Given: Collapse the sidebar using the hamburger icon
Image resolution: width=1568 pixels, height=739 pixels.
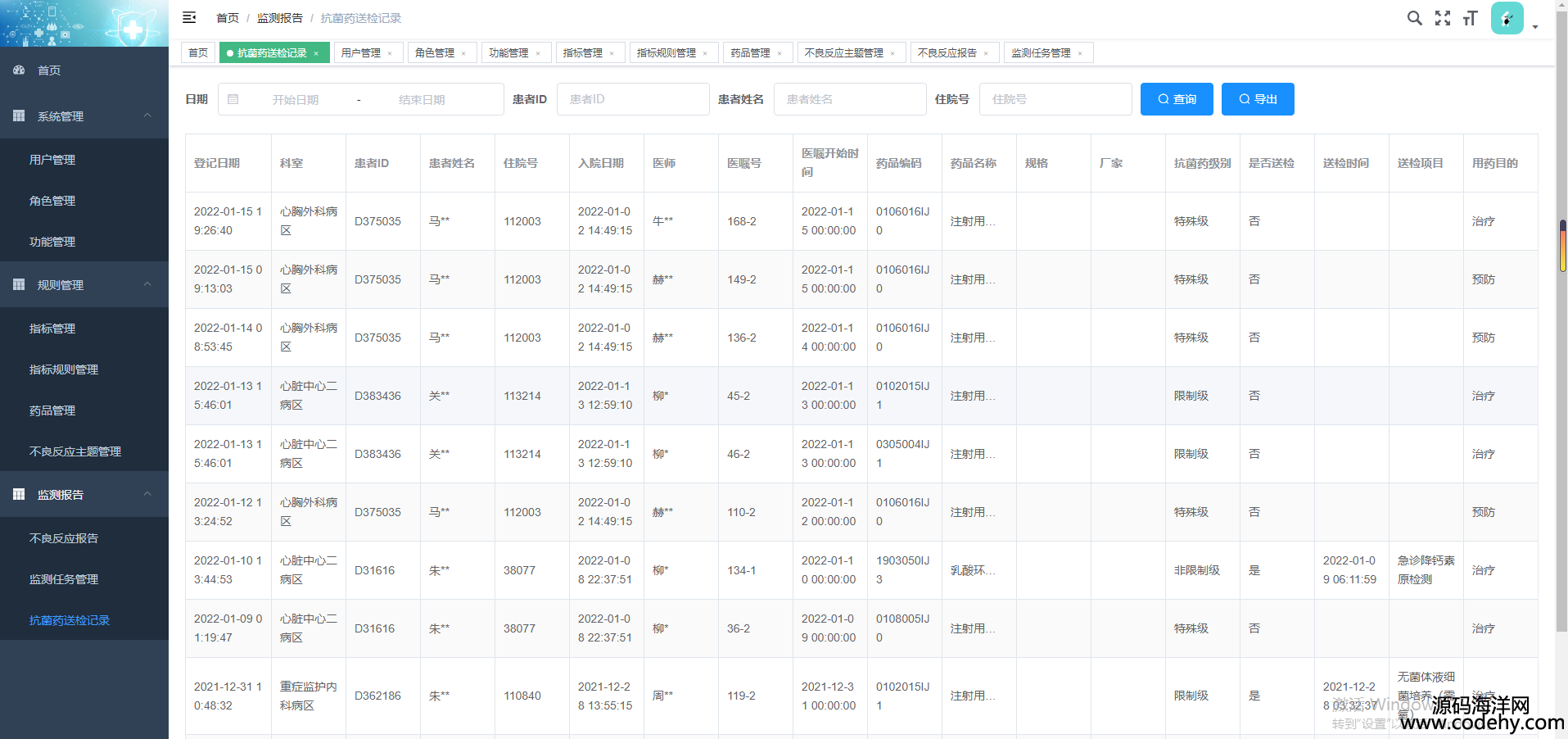Looking at the screenshot, I should tap(189, 17).
